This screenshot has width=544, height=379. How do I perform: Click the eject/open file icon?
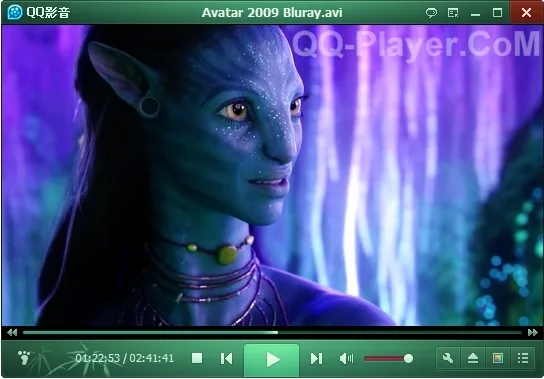[473, 358]
